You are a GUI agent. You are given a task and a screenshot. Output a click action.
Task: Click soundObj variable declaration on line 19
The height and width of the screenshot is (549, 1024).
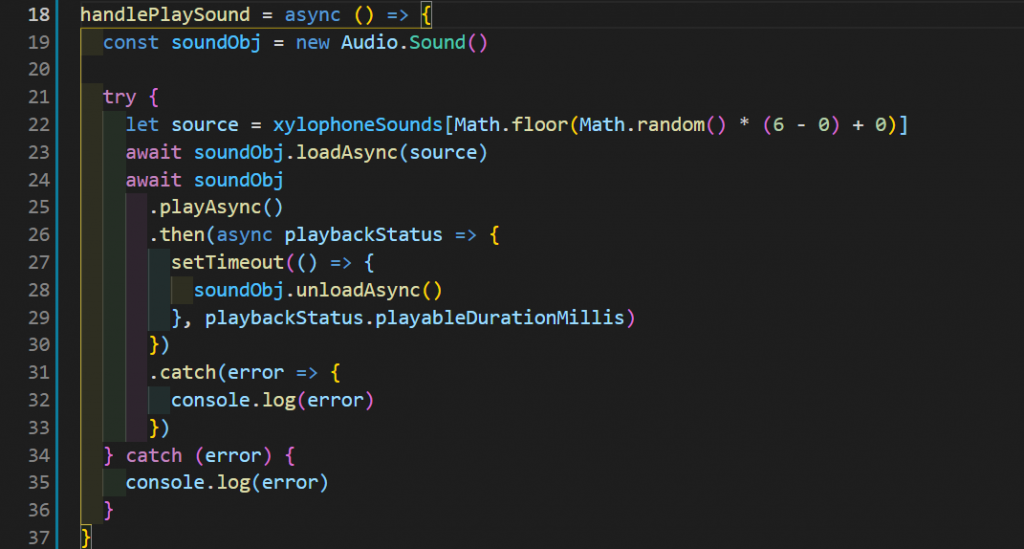coord(216,43)
